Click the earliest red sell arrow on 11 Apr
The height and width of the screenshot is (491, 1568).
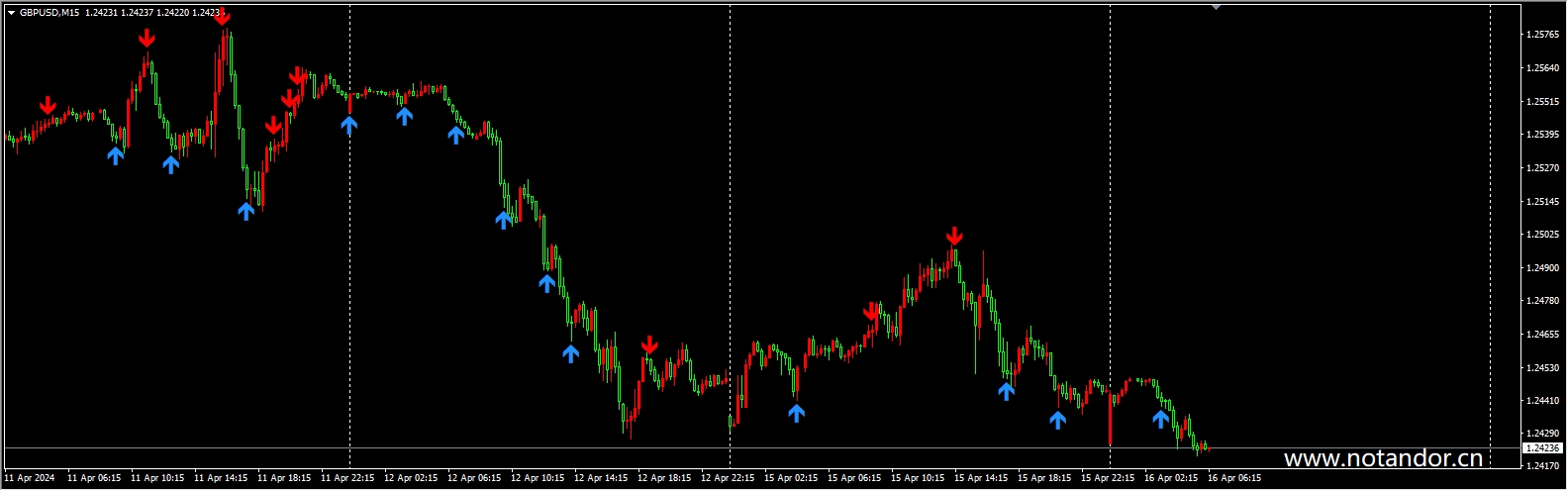pos(48,105)
